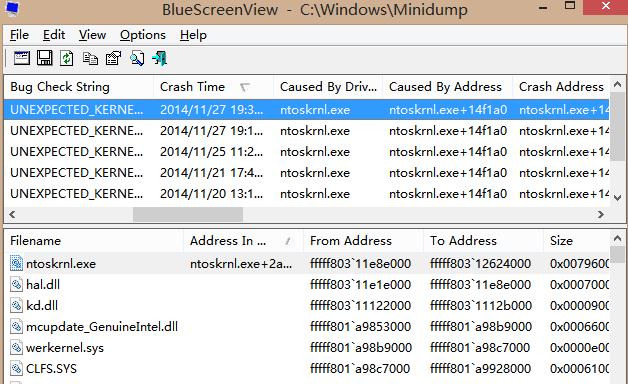The image size is (628, 384).
Task: Sort by Address In Stack column header
Action: click(243, 241)
